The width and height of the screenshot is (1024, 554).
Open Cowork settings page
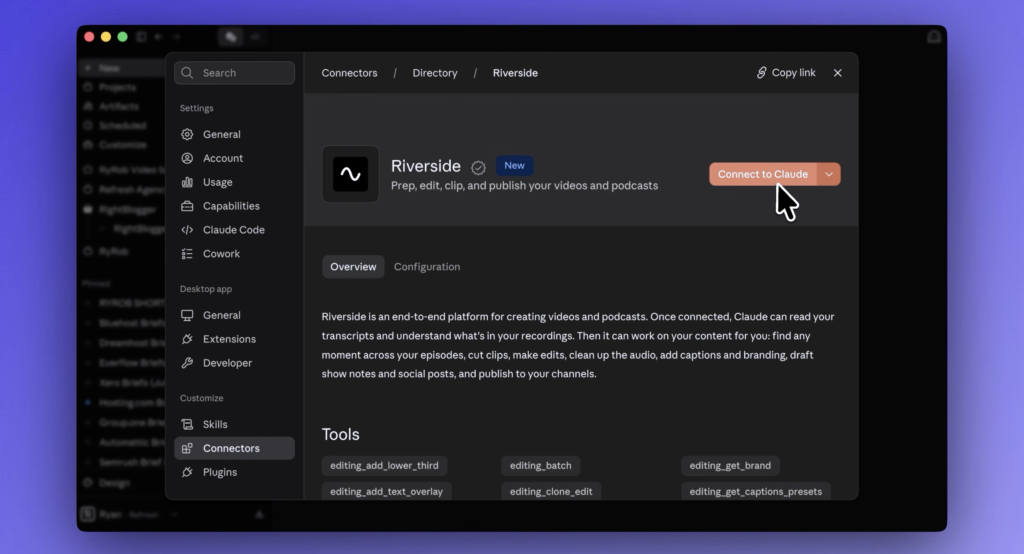[234, 253]
